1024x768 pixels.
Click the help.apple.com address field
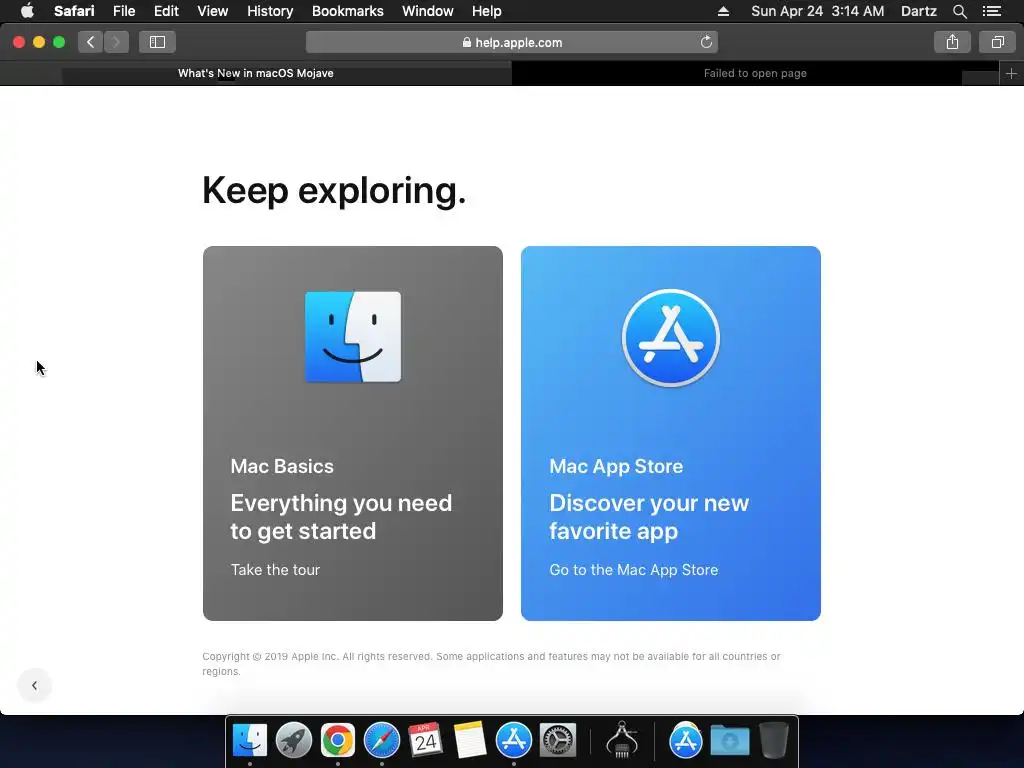point(512,42)
